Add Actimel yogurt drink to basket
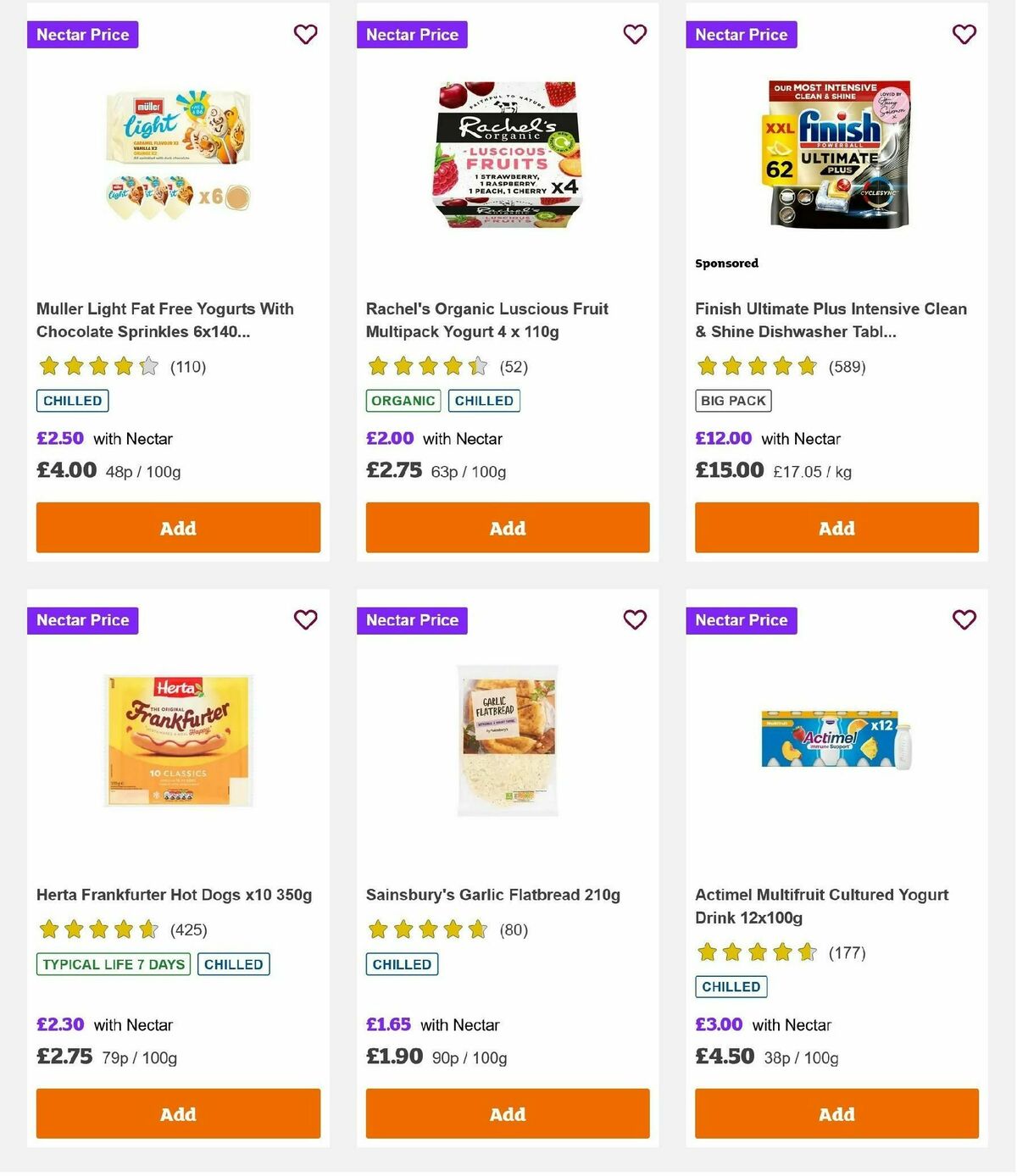This screenshot has width=1017, height=1176. click(836, 1113)
